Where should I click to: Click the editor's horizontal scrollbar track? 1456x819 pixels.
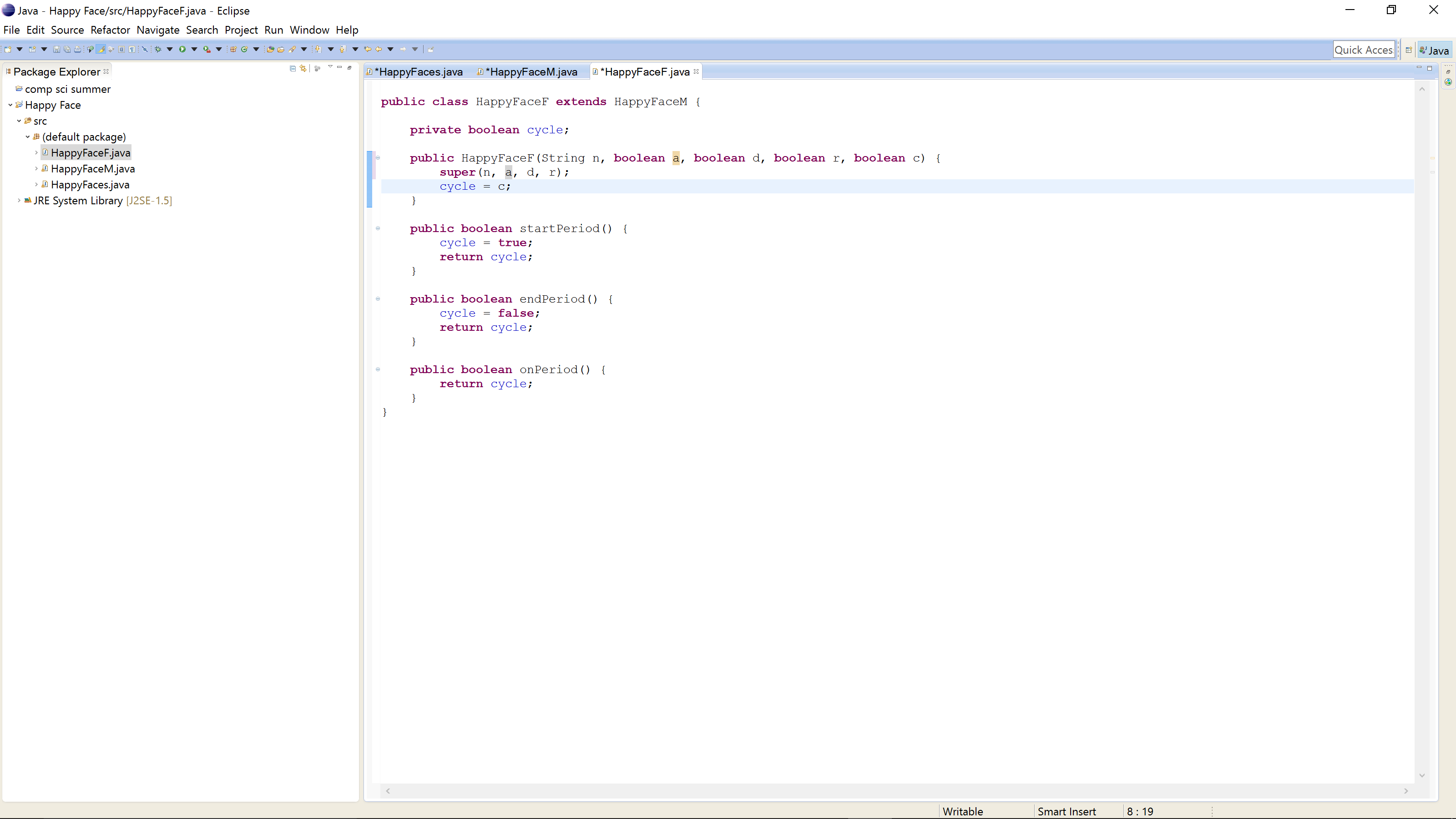coord(896,791)
